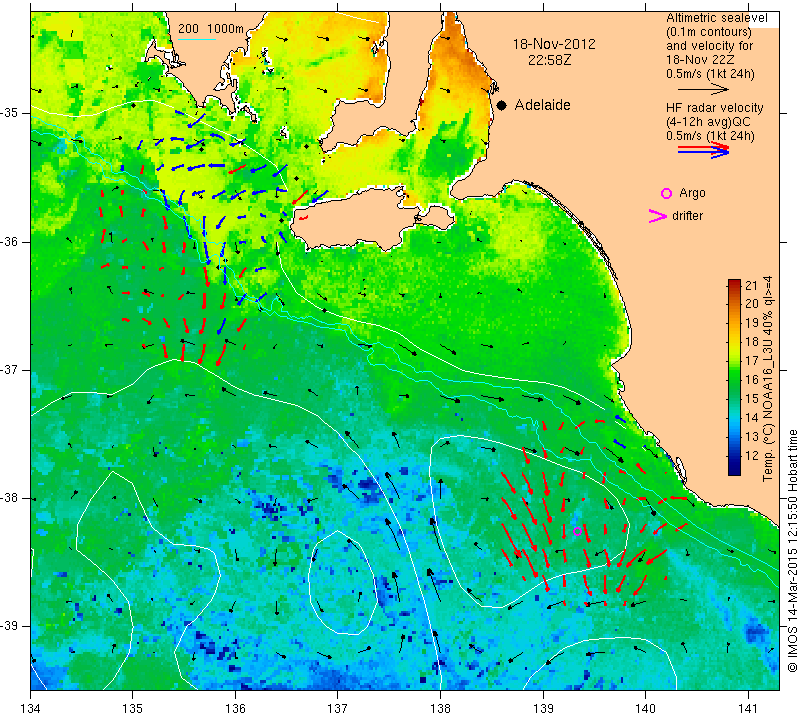
Task: Click the latitude label -36
Action: click(x=10, y=241)
